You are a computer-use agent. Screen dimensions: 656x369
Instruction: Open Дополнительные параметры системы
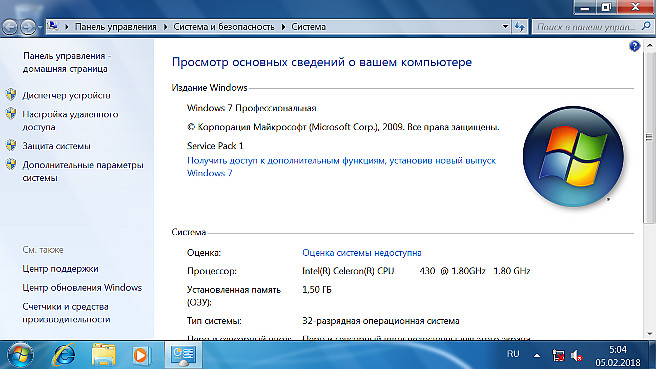click(83, 171)
